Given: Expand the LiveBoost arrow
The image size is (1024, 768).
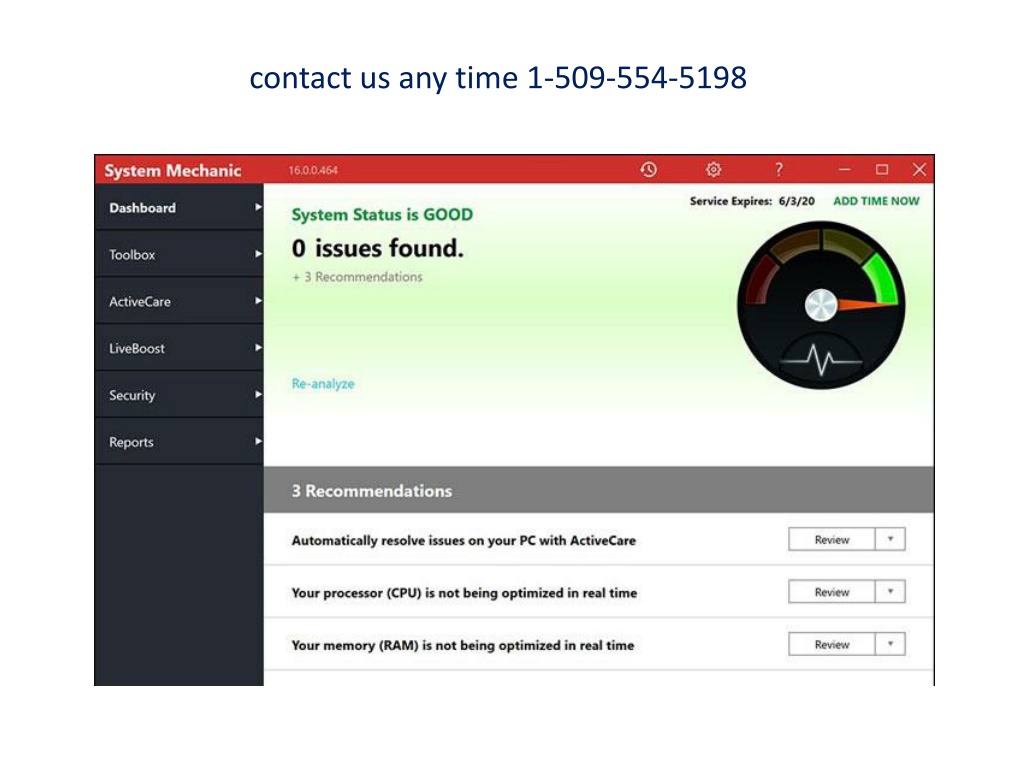Looking at the screenshot, I should tap(258, 347).
